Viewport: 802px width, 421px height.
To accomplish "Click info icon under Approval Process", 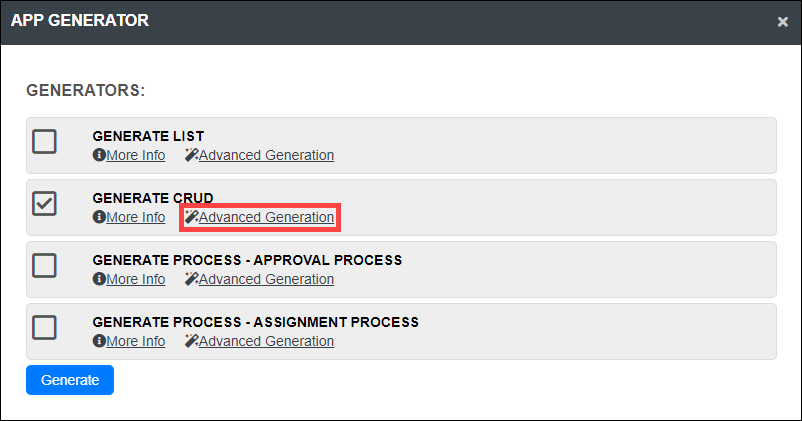I will [x=99, y=280].
